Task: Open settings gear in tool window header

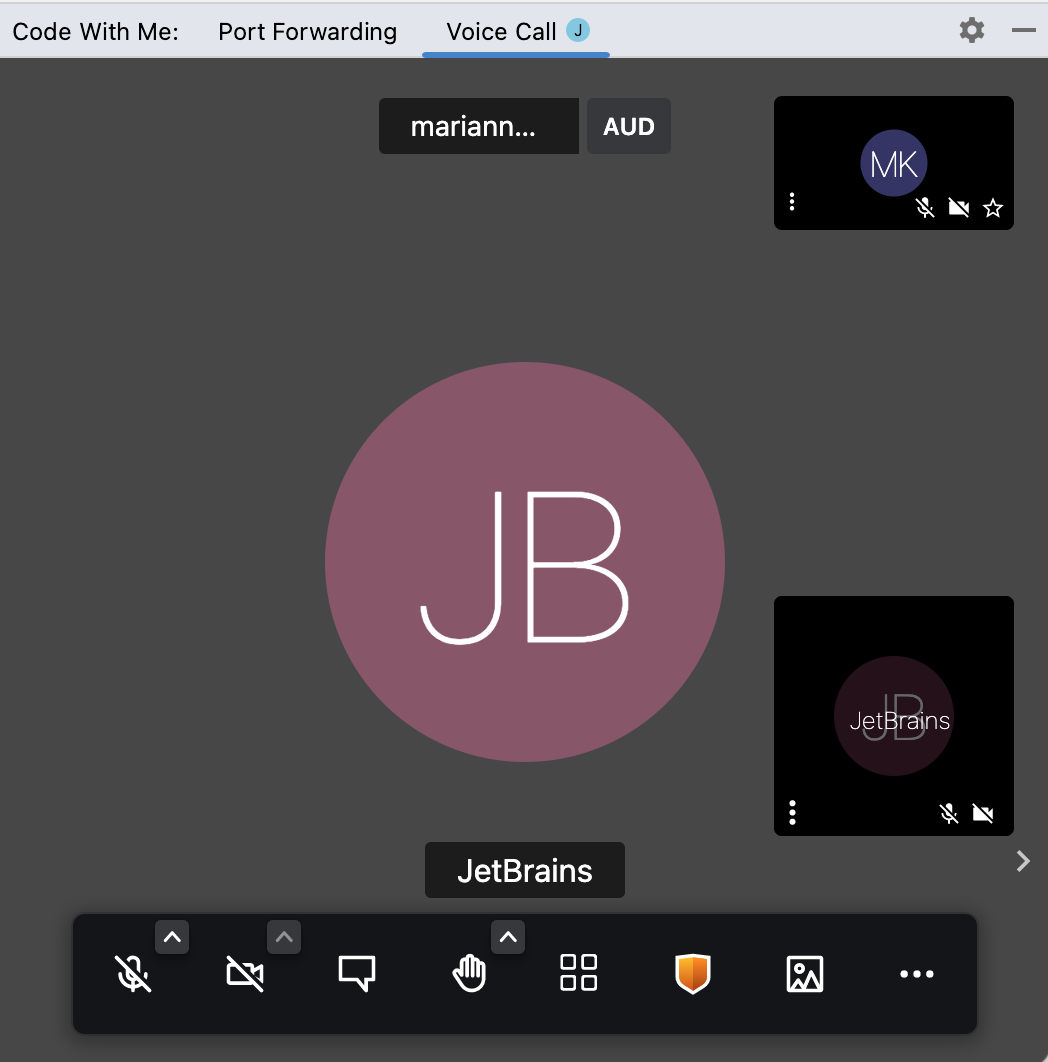Action: click(x=971, y=30)
